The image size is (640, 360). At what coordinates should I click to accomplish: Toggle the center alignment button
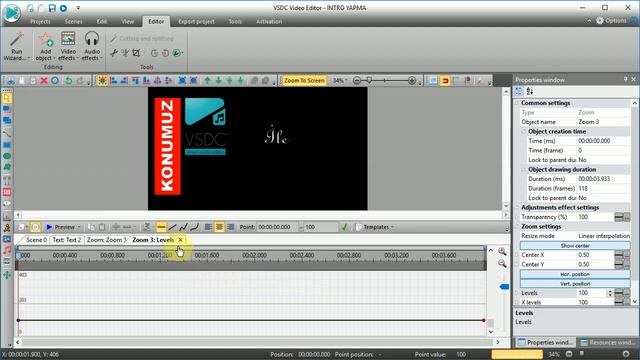pyautogui.click(x=219, y=227)
